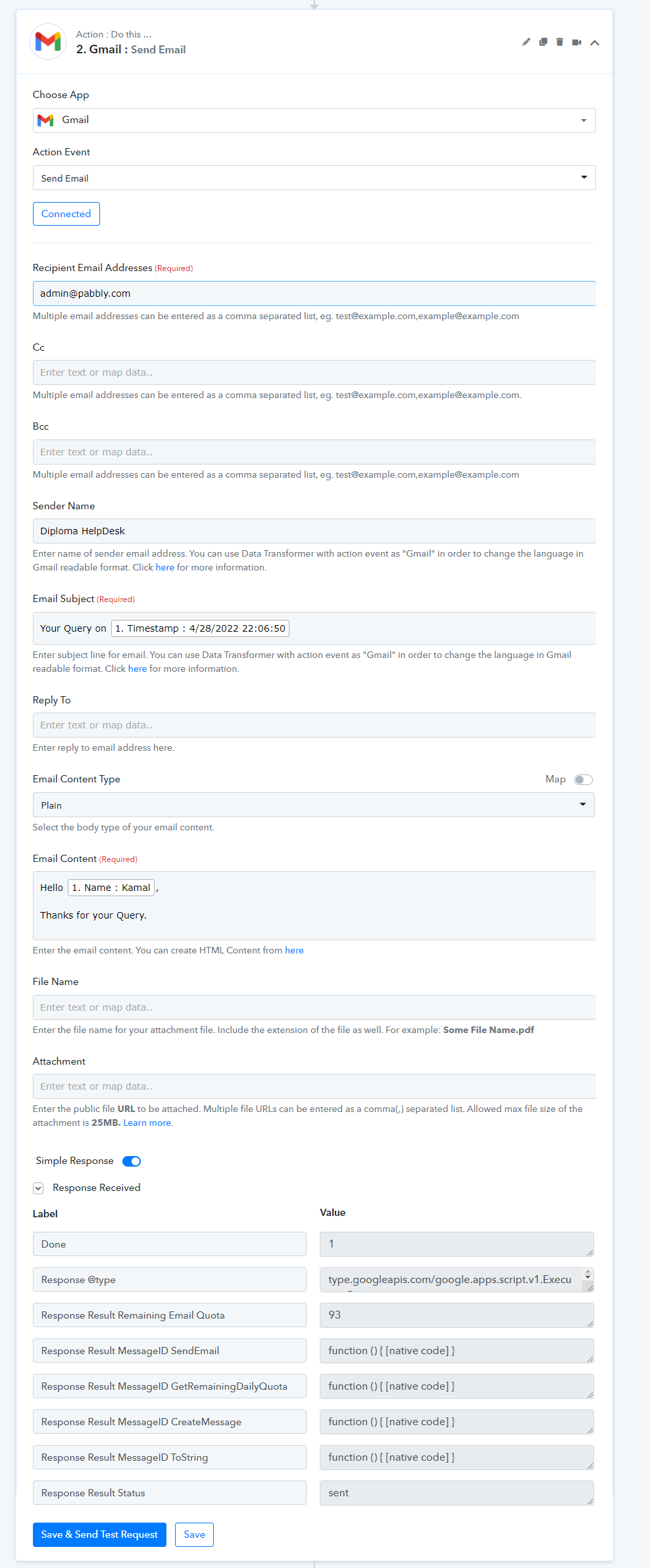Toggle the Map switch for content type
The width and height of the screenshot is (650, 1568).
pos(584,780)
